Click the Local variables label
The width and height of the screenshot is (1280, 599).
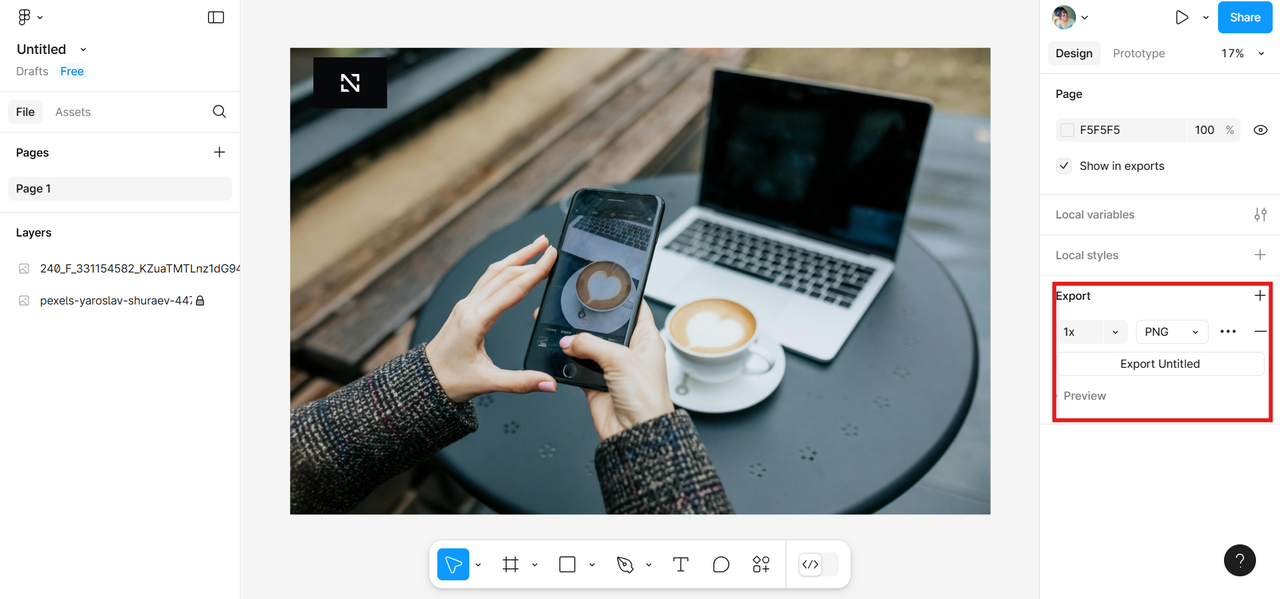click(x=1095, y=215)
